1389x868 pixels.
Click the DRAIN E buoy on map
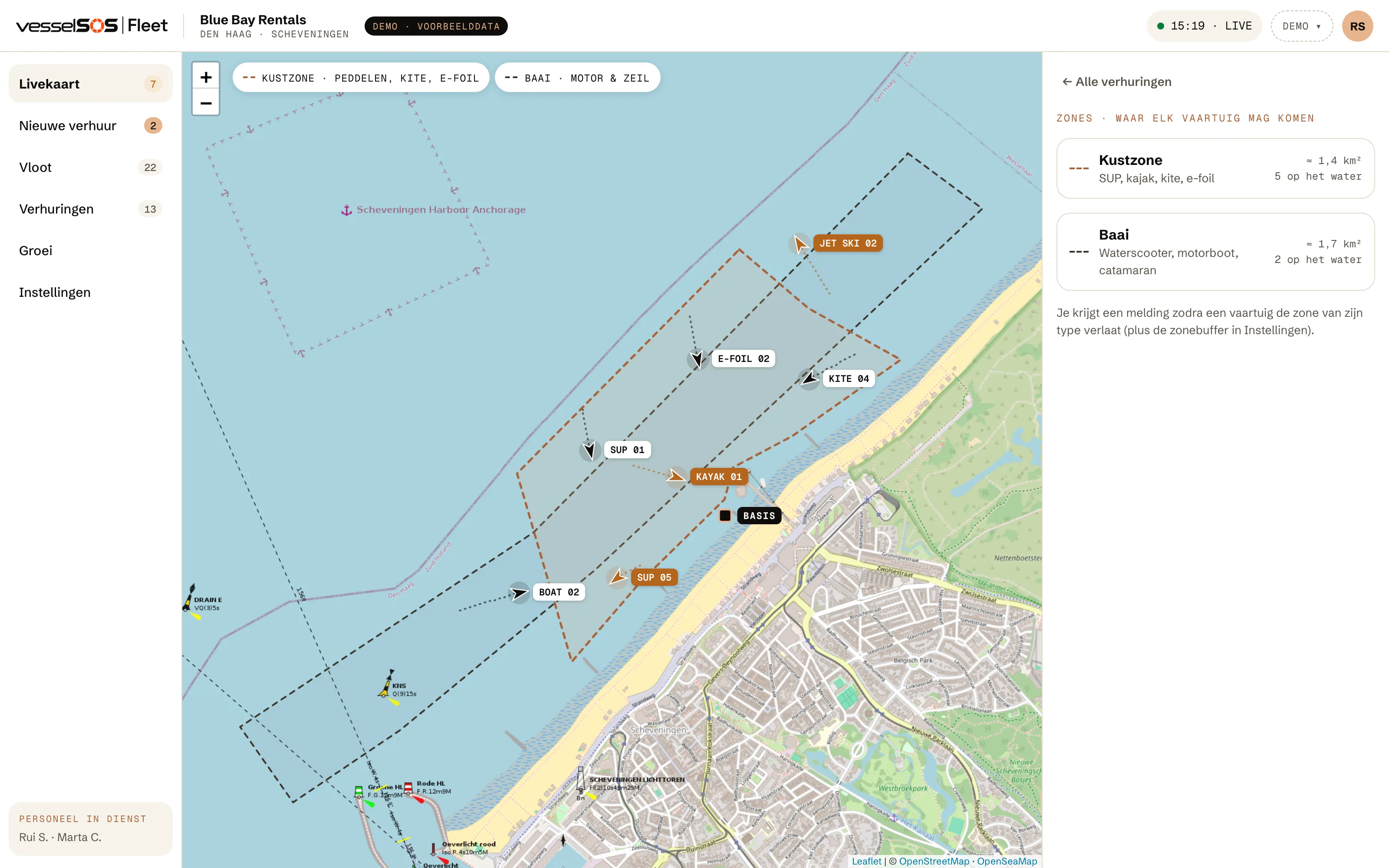point(189,598)
